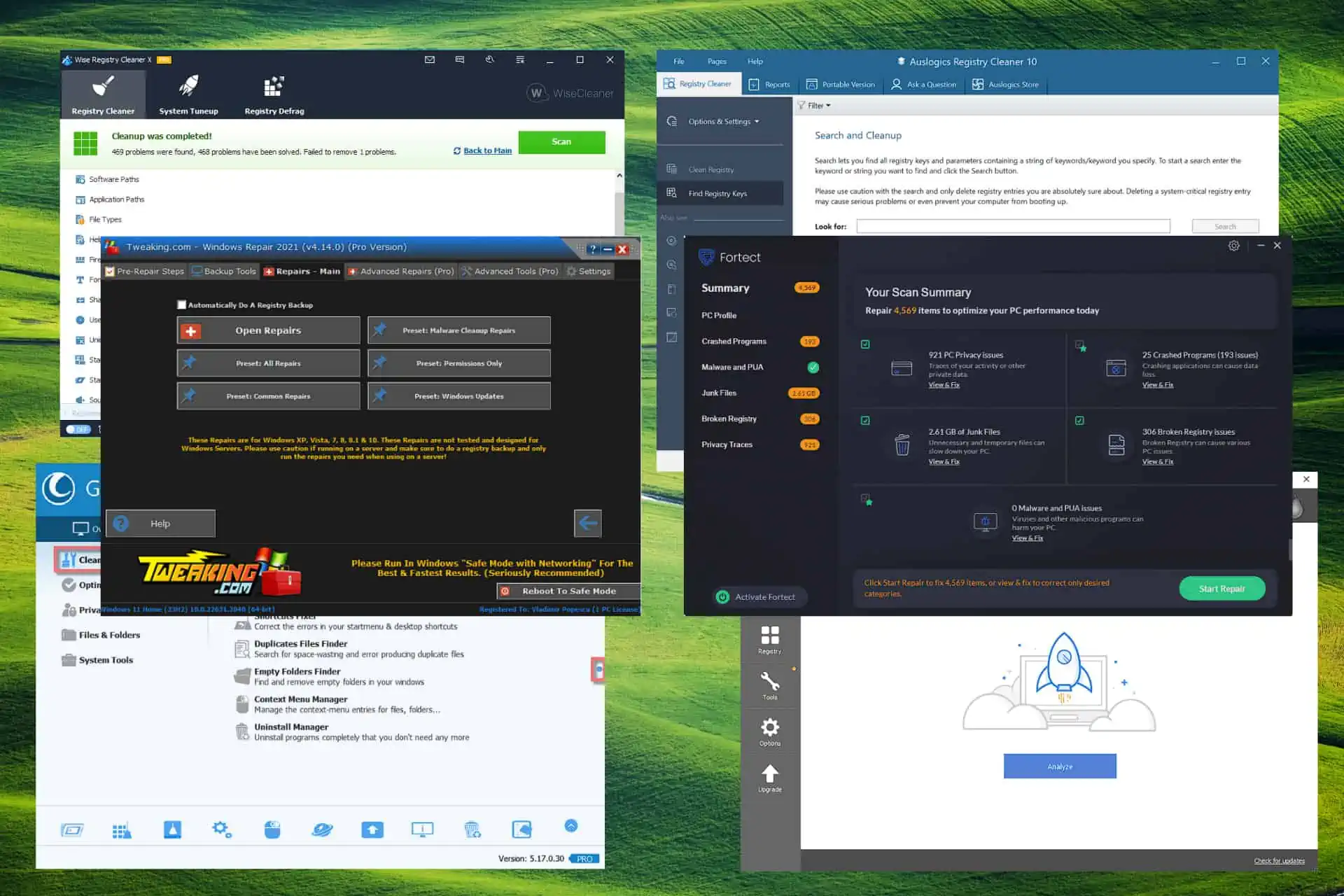Uncheck the PC Privacy issues checkbox in Fortect

point(865,344)
